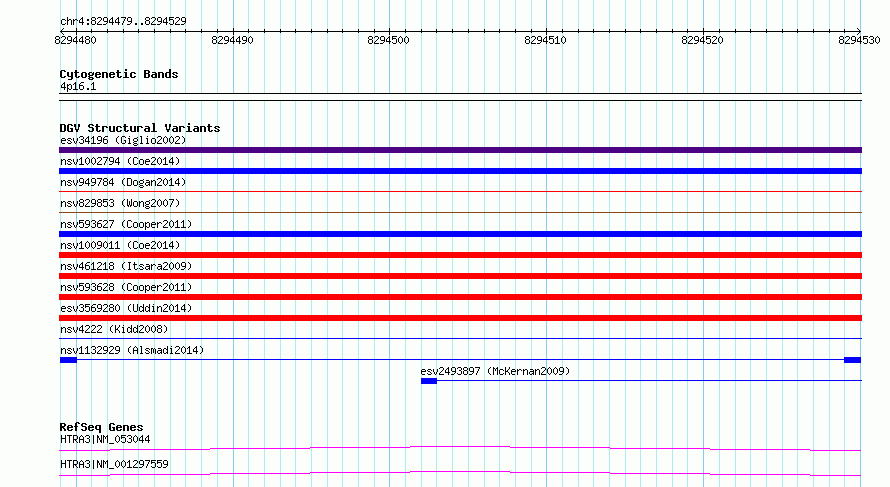The image size is (890, 487).
Task: Click the DGV Structural Variants track title
Action: [140, 128]
